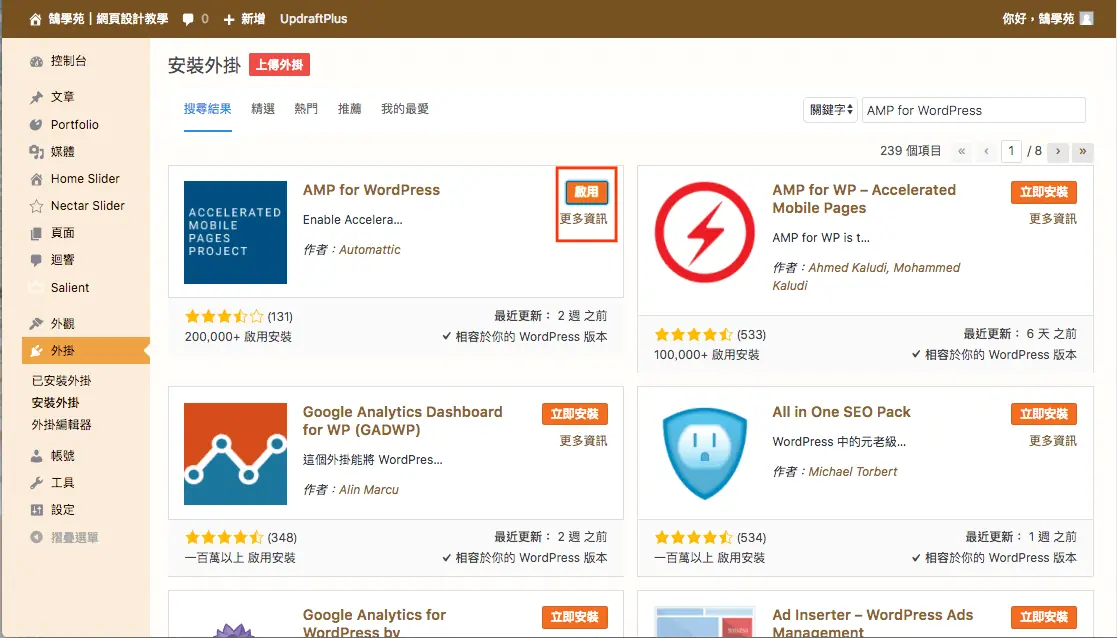Install Google Analytics for WordPress plugin
Viewport: 1117px width, 638px height.
coord(574,617)
